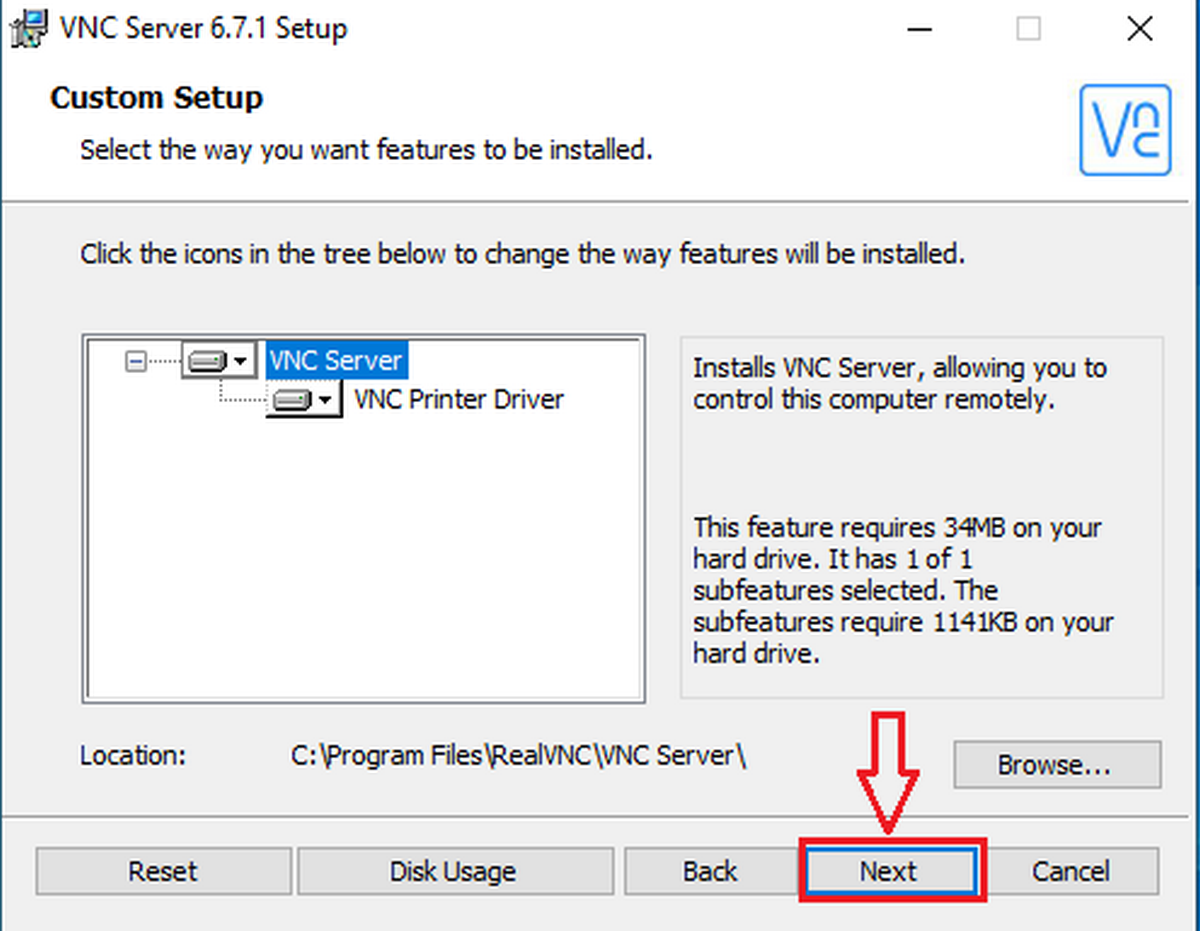The image size is (1200, 931).
Task: Select the VNC Printer Driver tree item
Action: click(x=459, y=400)
